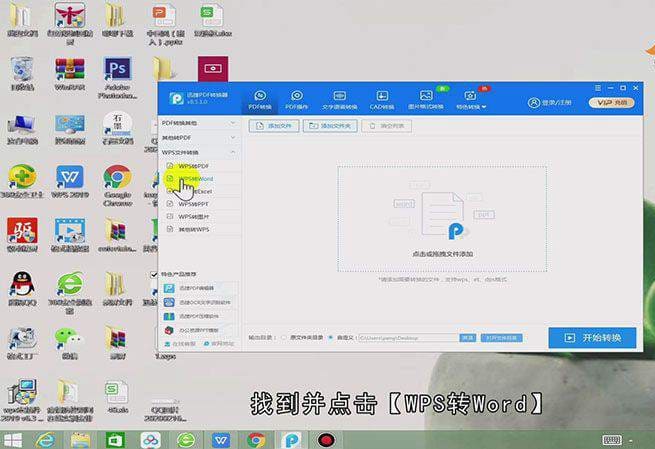The width and height of the screenshot is (655, 449).
Task: Open the 文字语音转换 tab
Action: 339,100
